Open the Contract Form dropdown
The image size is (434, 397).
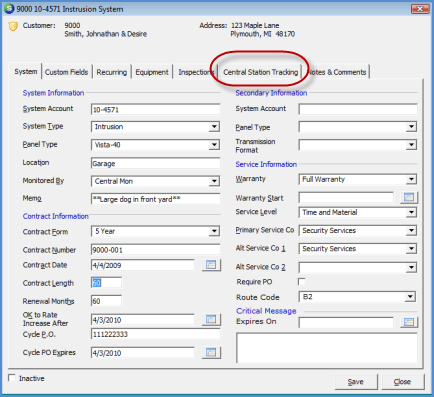click(214, 231)
